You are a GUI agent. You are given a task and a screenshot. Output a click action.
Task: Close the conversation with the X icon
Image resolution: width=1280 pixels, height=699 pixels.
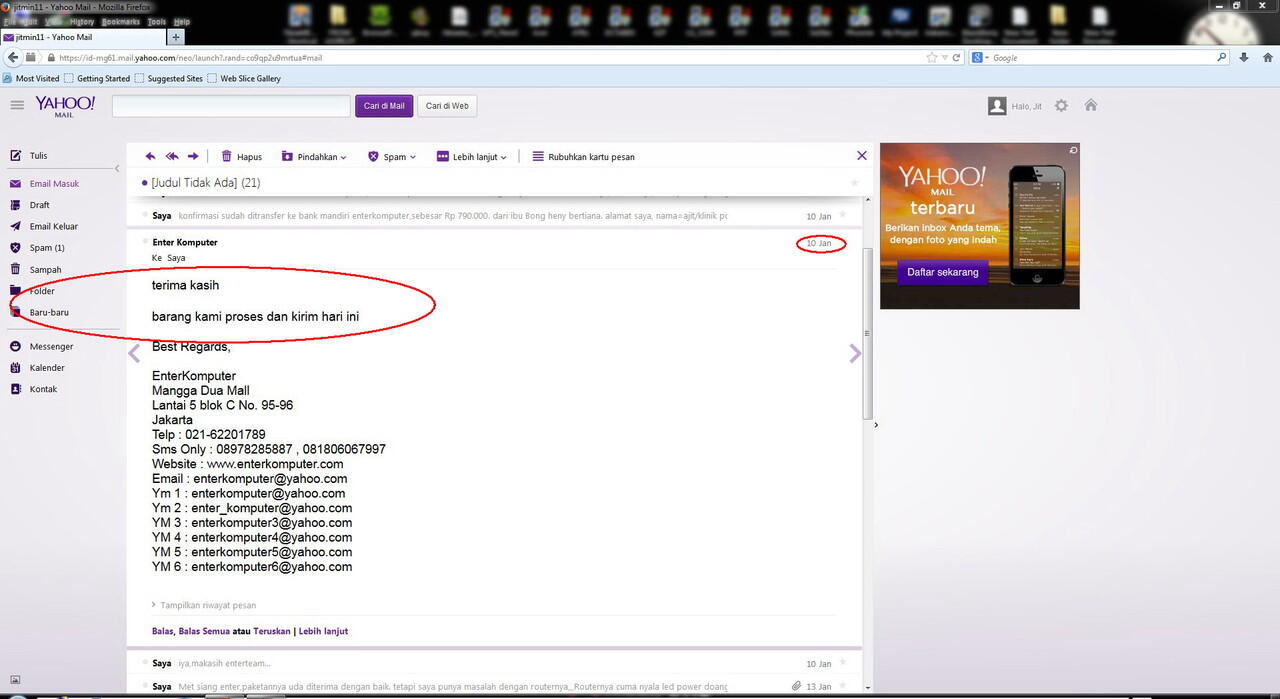click(x=862, y=155)
